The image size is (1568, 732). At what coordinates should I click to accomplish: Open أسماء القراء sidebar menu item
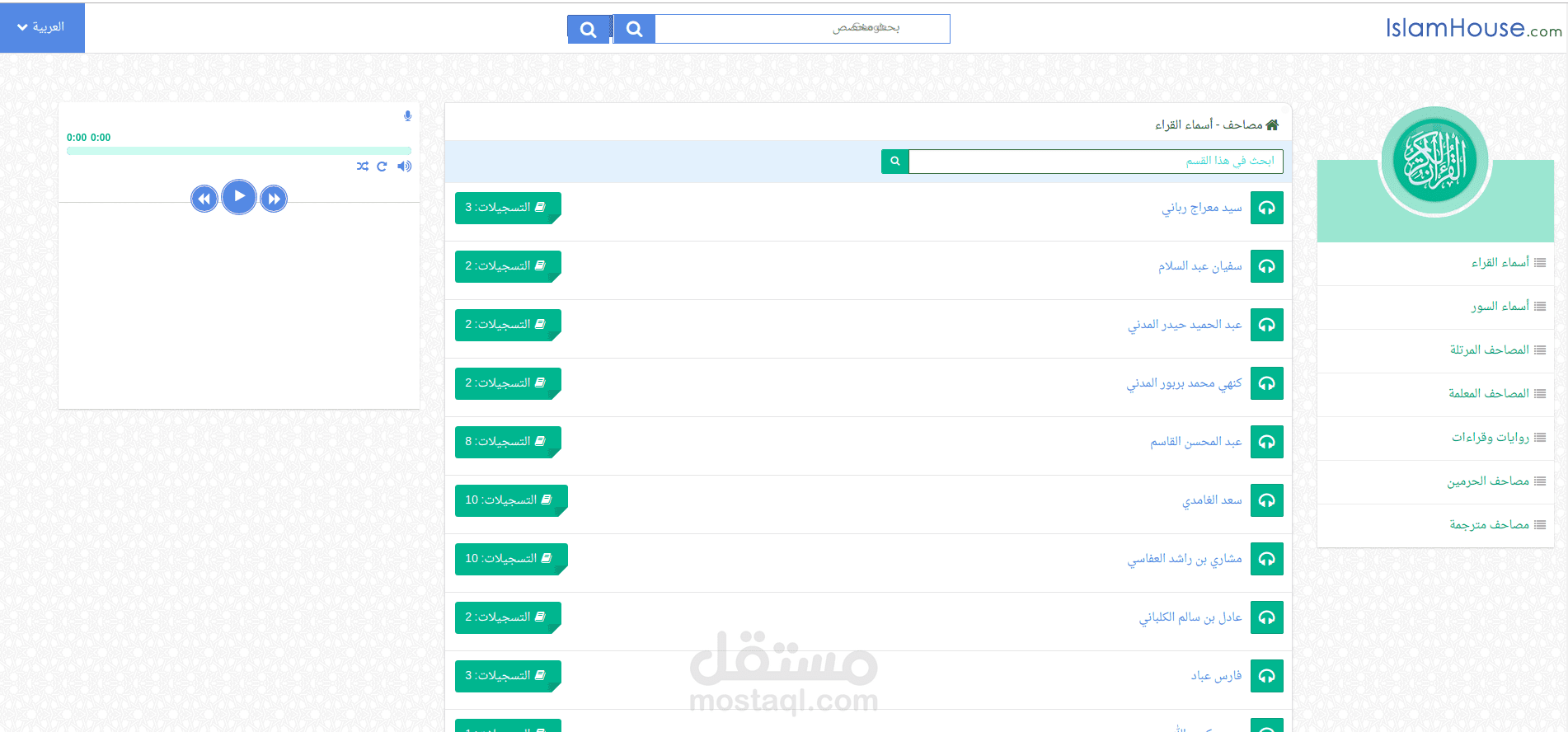coord(1435,263)
